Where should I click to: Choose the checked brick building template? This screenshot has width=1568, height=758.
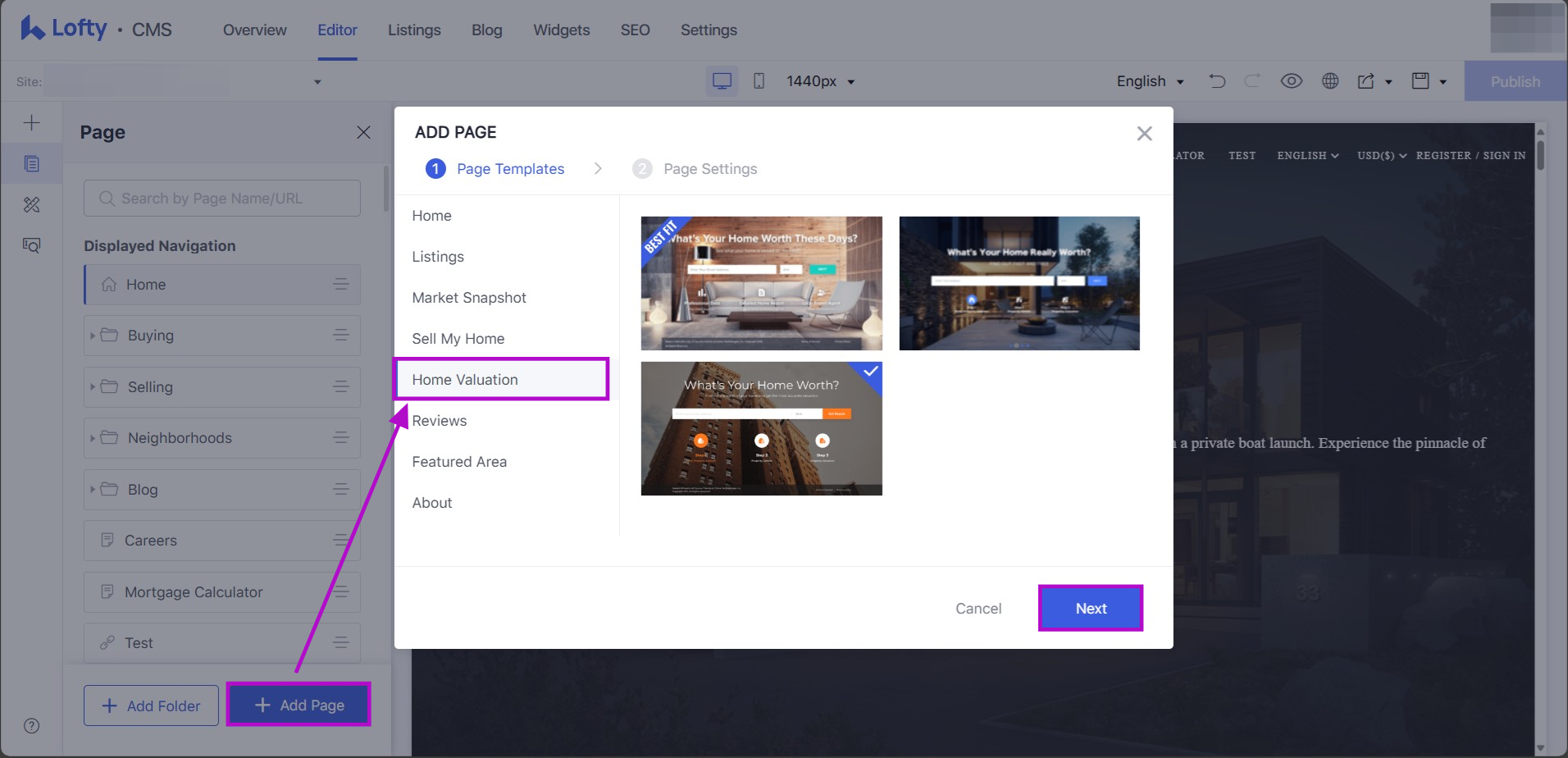pyautogui.click(x=762, y=428)
